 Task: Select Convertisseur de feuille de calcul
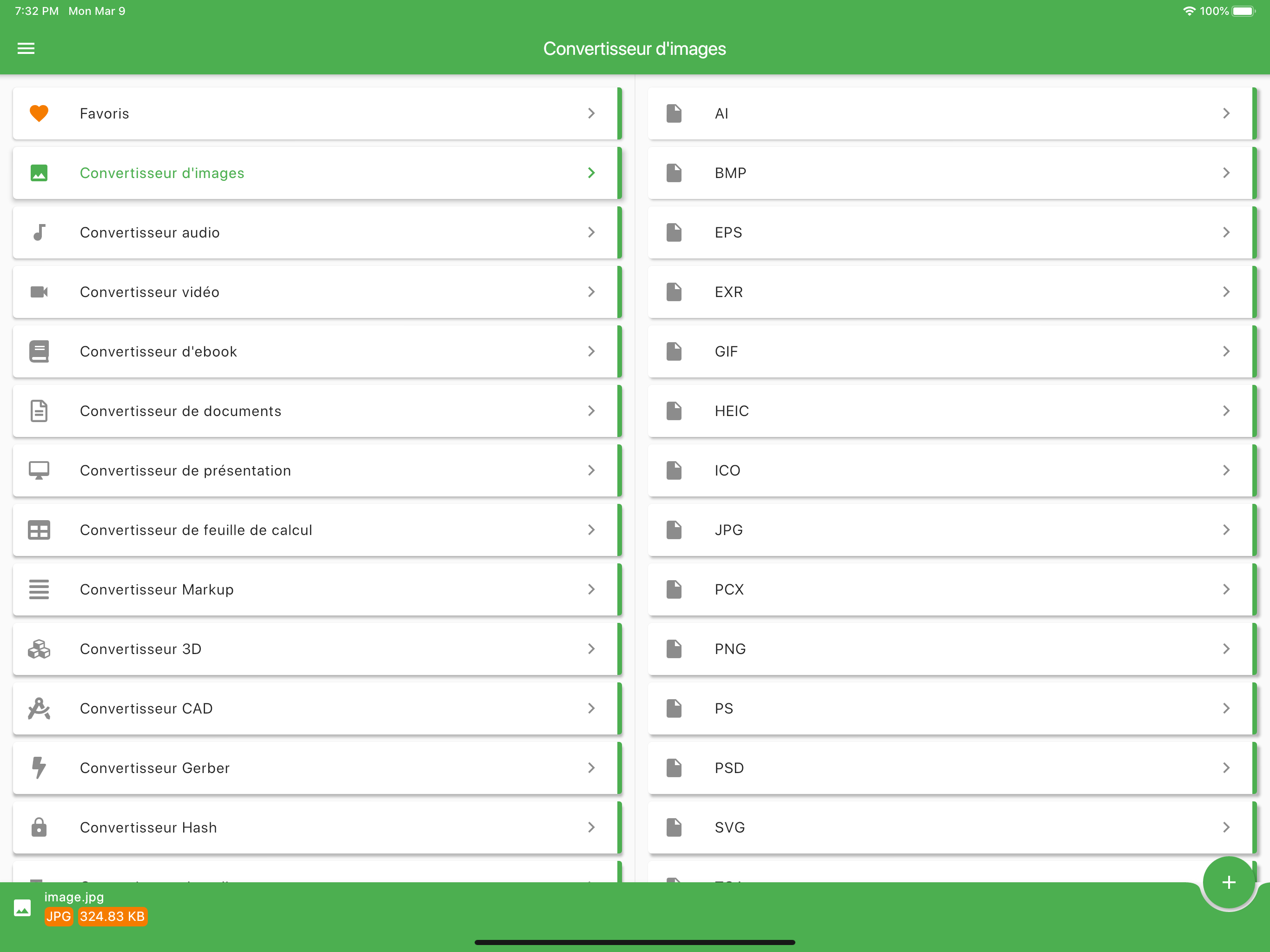(195, 530)
